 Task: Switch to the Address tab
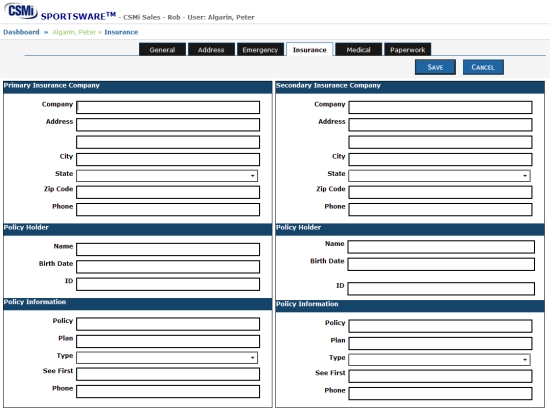tap(211, 49)
